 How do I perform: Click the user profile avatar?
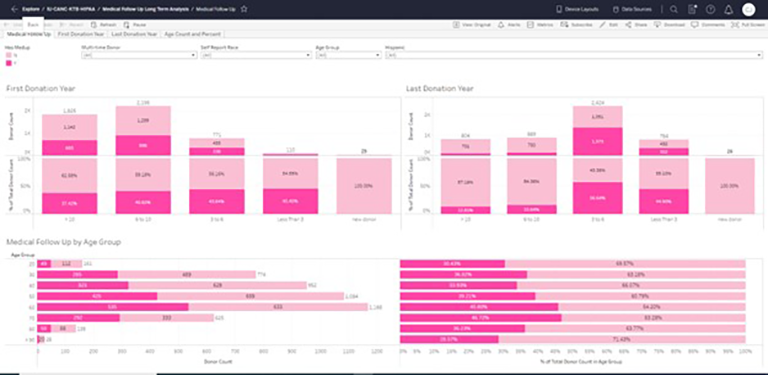pos(749,9)
